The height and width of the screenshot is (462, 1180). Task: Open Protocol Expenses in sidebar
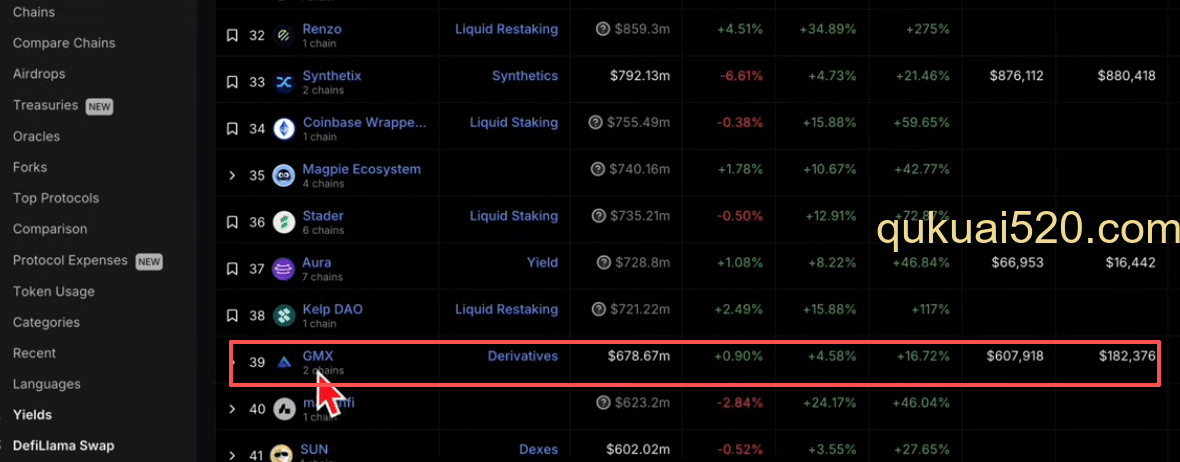(x=70, y=260)
